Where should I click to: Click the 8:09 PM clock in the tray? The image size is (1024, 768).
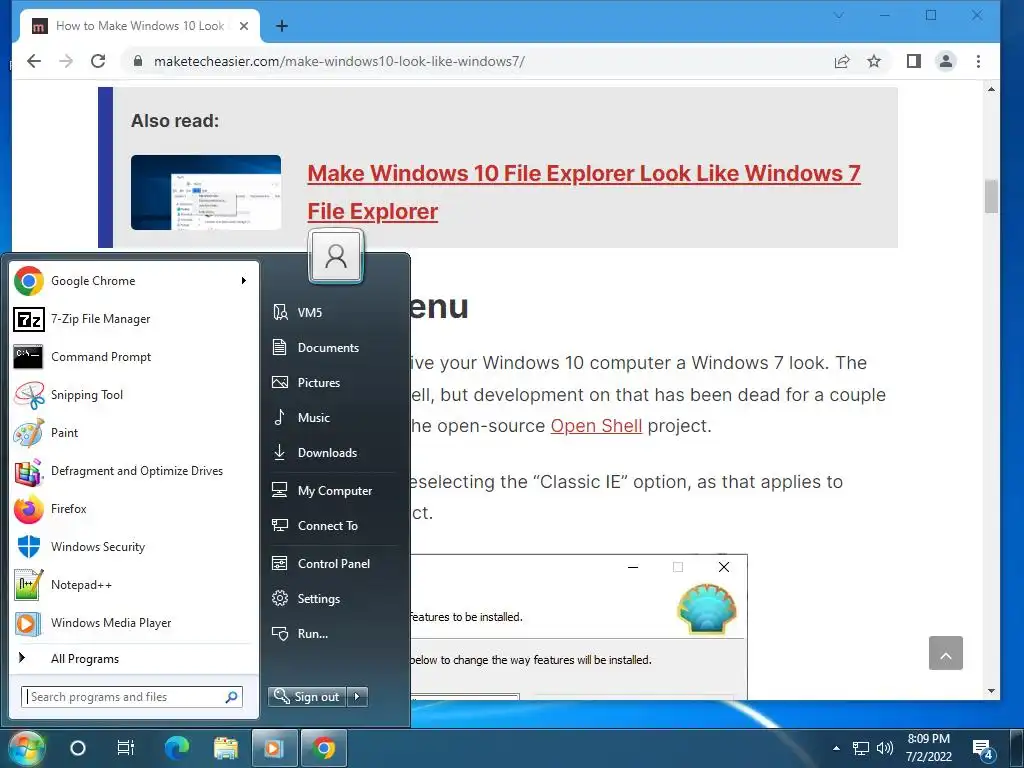[x=929, y=748]
